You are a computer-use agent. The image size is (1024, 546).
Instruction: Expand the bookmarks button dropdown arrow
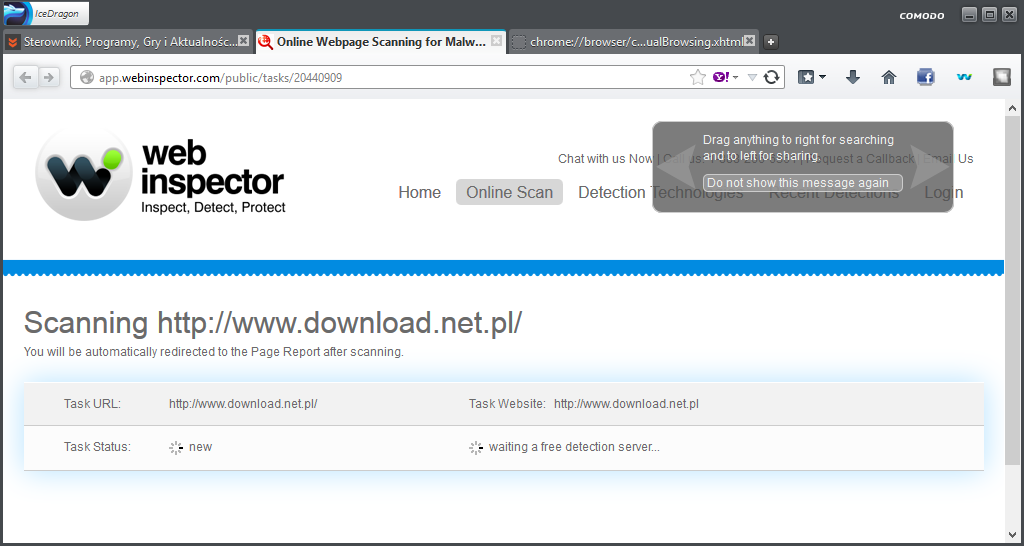[822, 77]
